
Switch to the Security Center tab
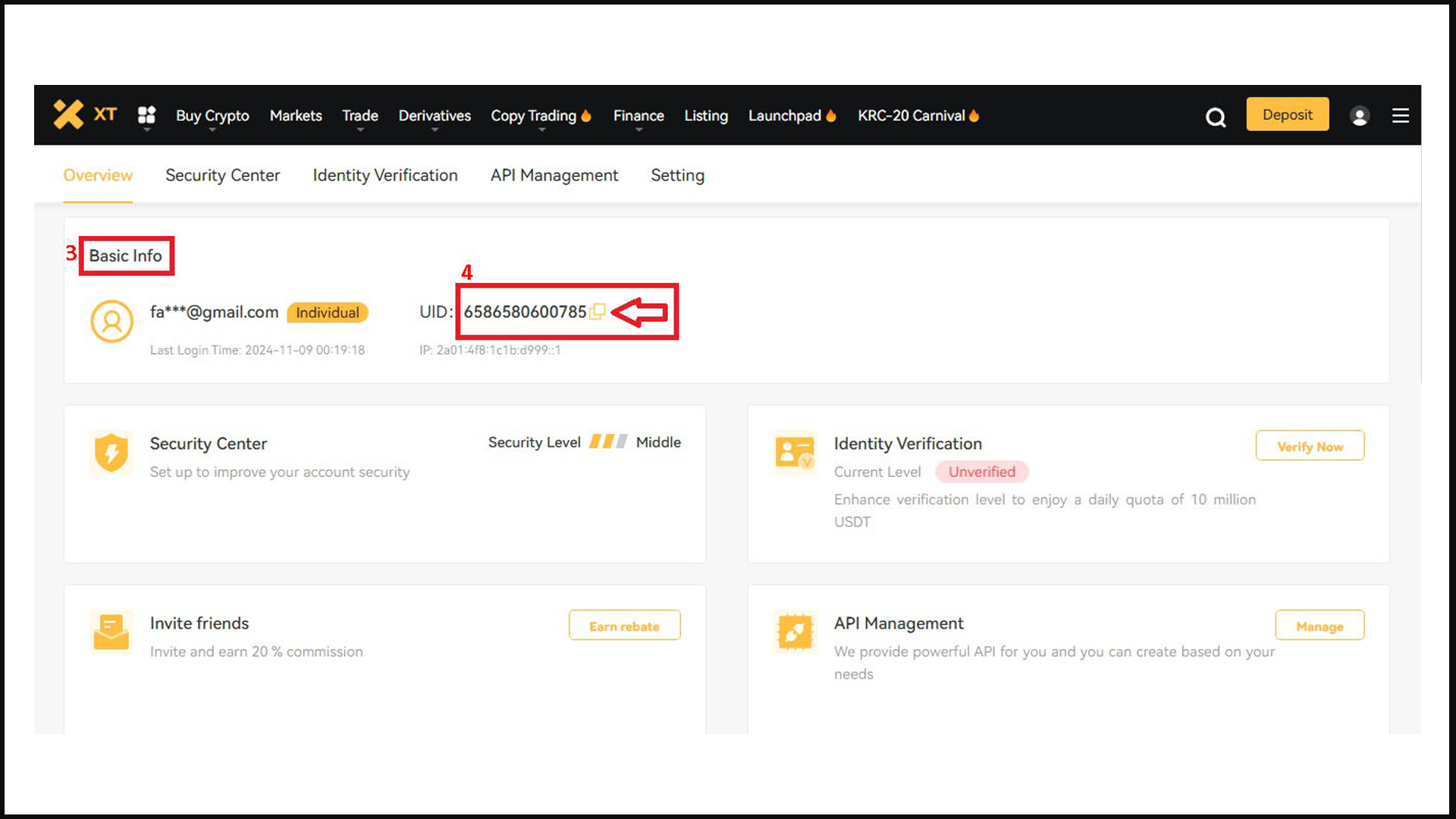pos(222,175)
